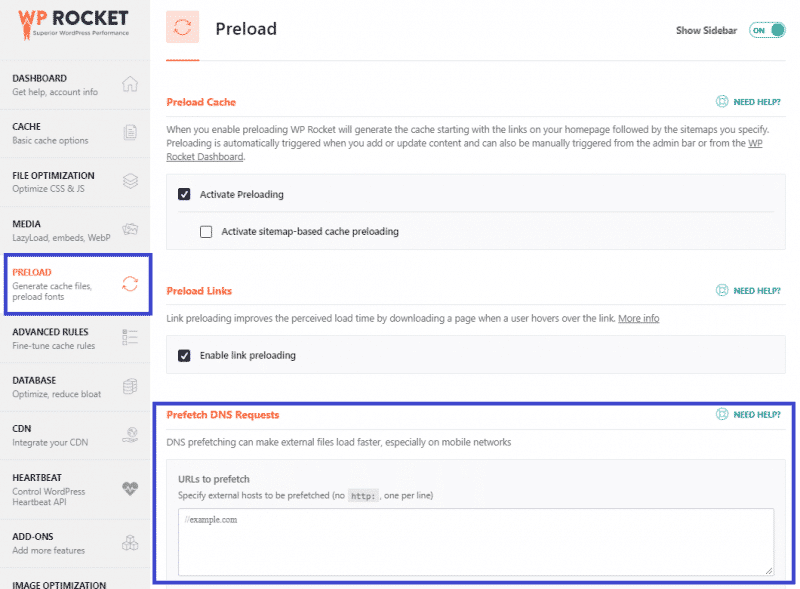Select the Preload refresh icon in sidebar
800x589 pixels.
coord(130,283)
